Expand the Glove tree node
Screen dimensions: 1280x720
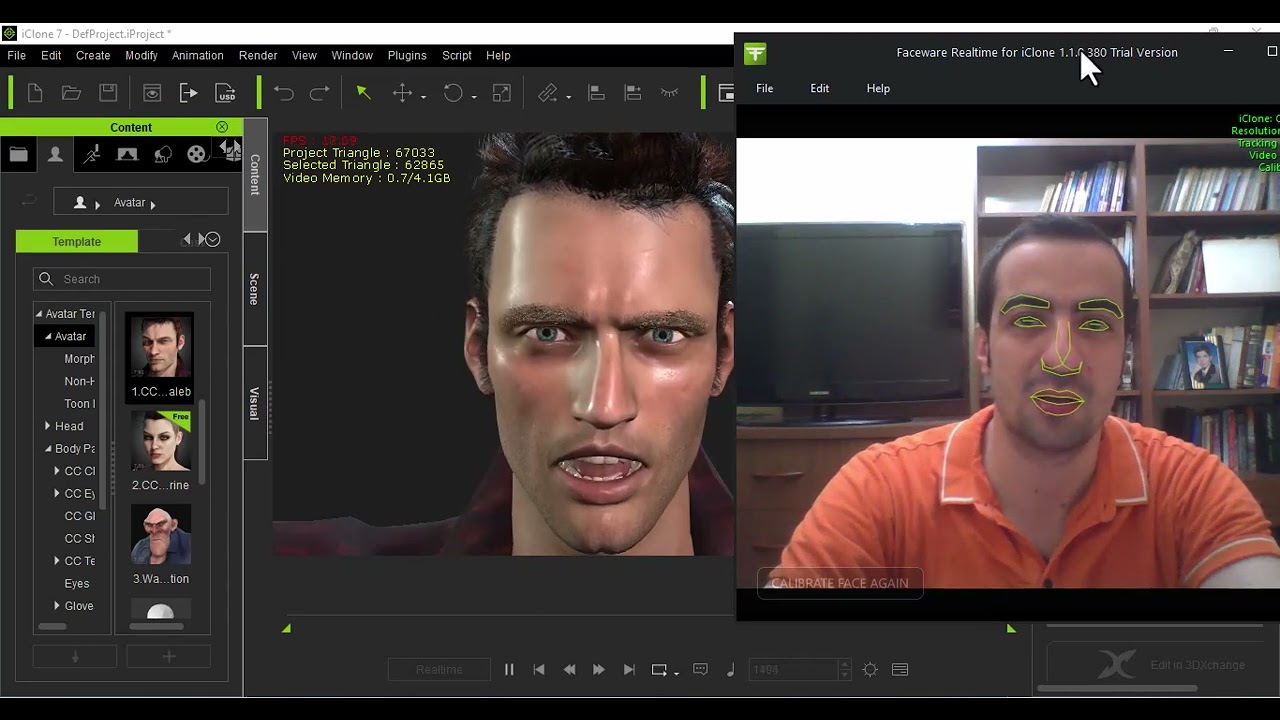coord(56,606)
